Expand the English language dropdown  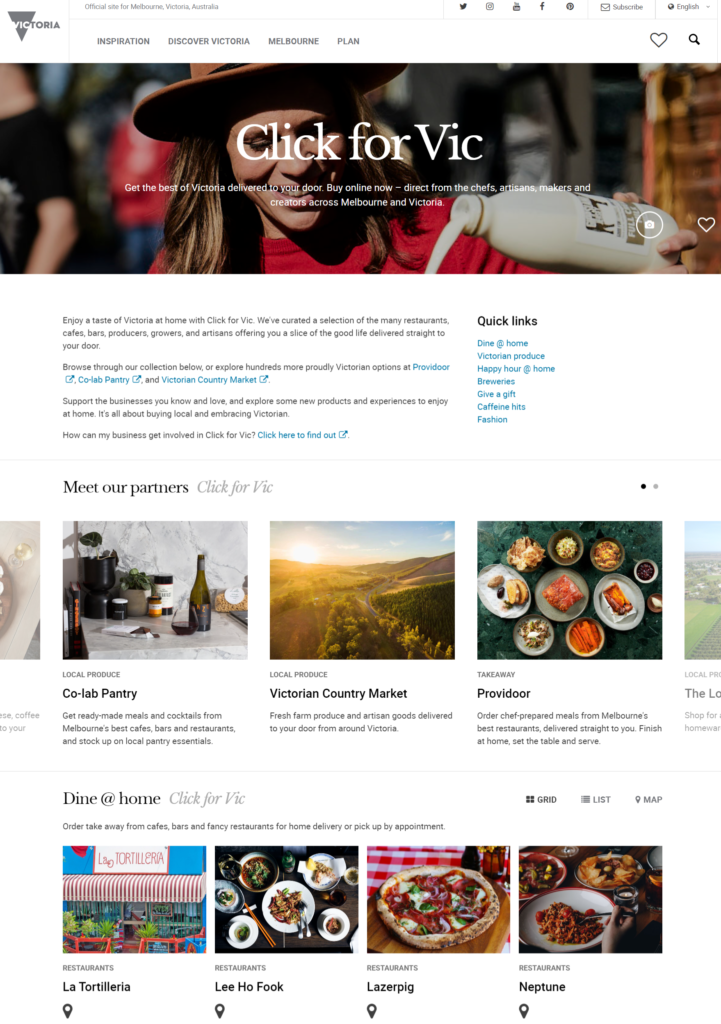688,7
